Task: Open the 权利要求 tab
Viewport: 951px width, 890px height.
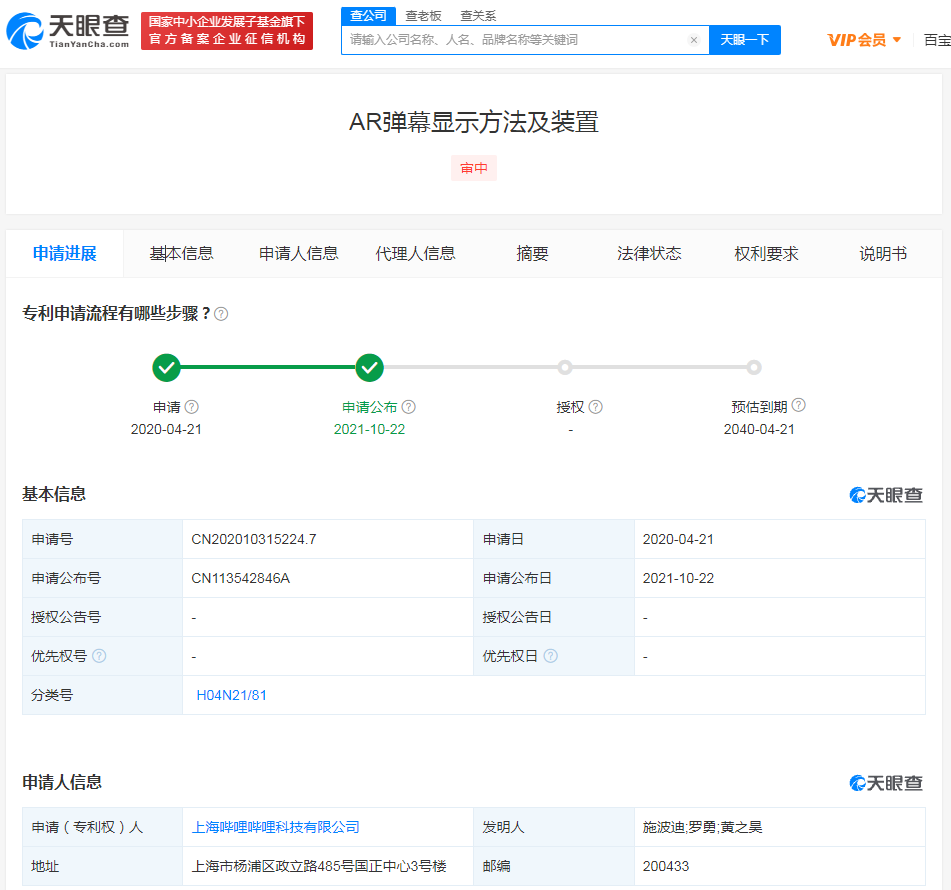Action: [x=766, y=253]
